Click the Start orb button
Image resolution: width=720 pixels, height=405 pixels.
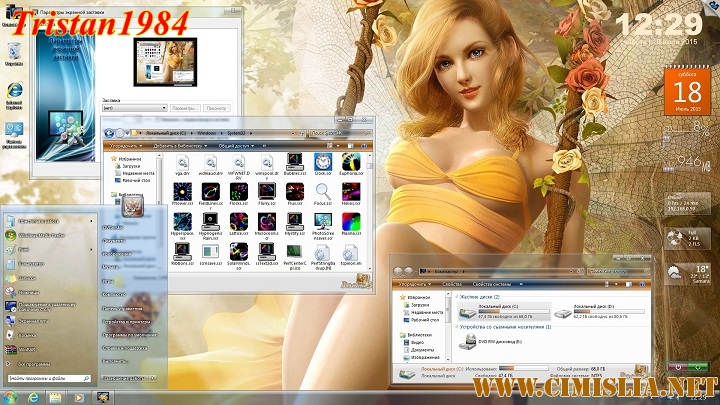click(x=11, y=395)
